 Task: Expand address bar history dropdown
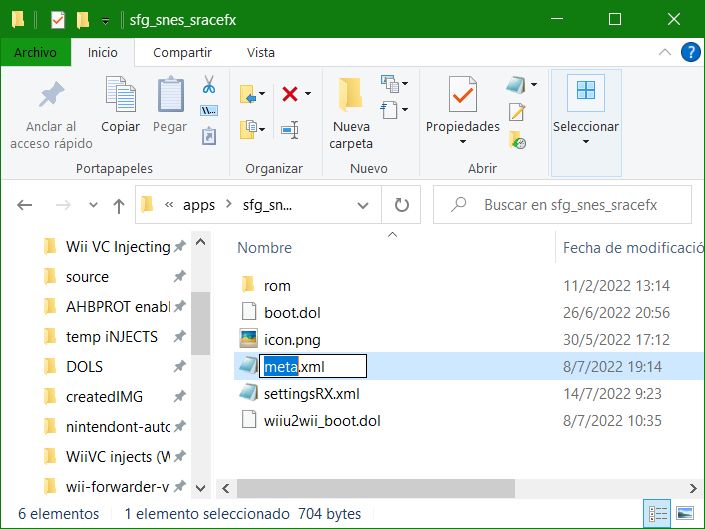(x=363, y=205)
